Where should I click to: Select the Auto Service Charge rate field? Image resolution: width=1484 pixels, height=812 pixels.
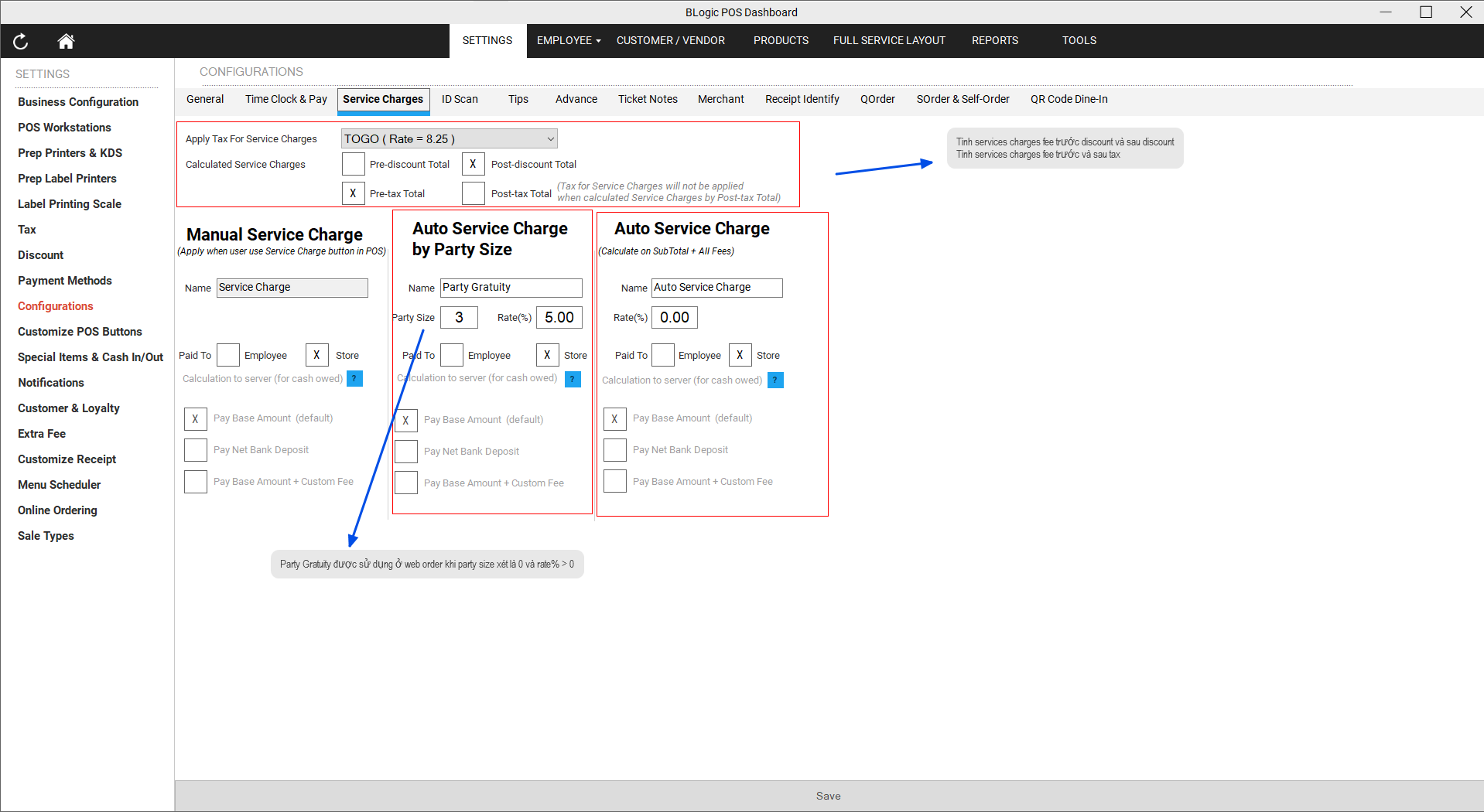click(674, 318)
